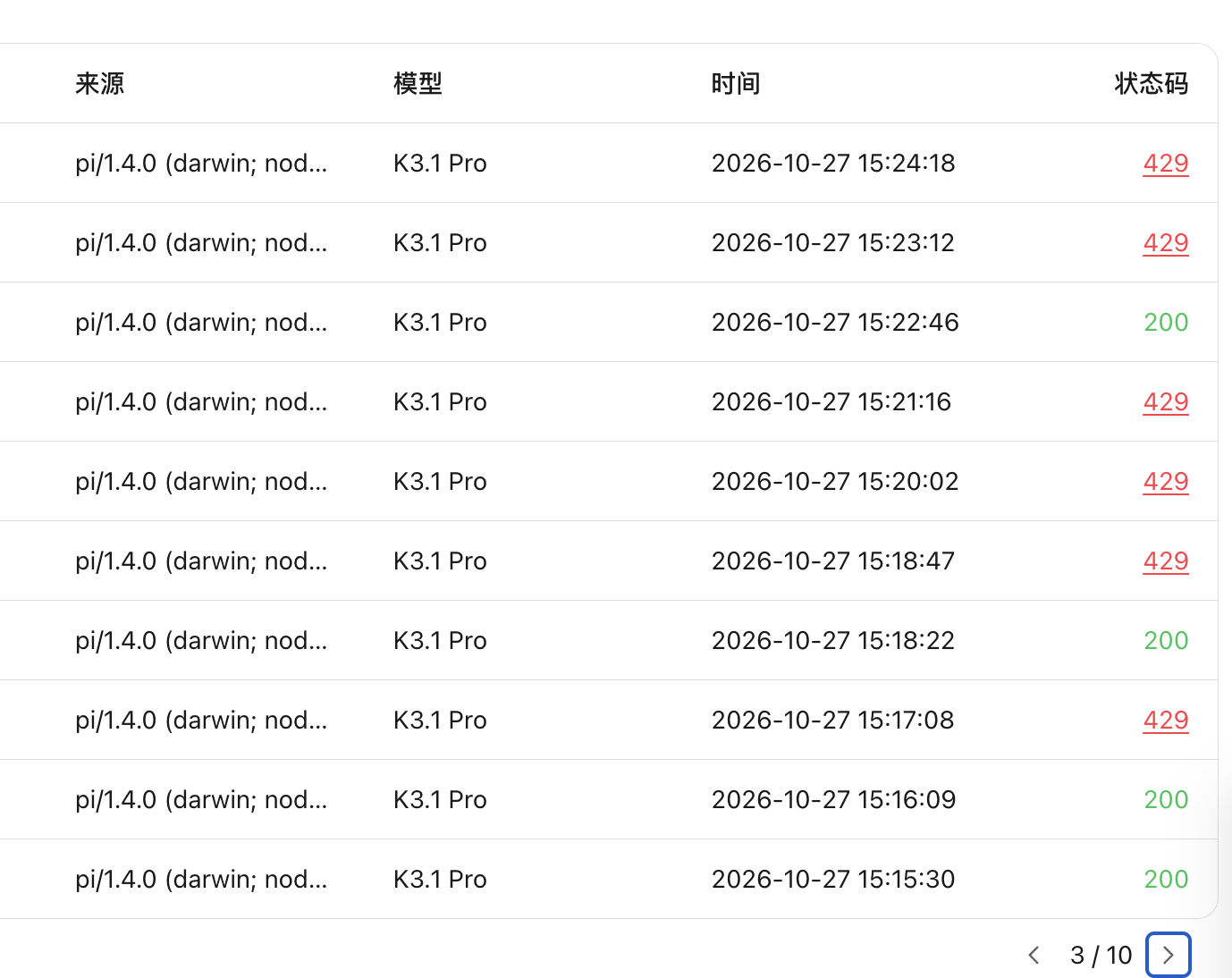Click the 时间 column header
1232x978 pixels.
pyautogui.click(x=736, y=83)
